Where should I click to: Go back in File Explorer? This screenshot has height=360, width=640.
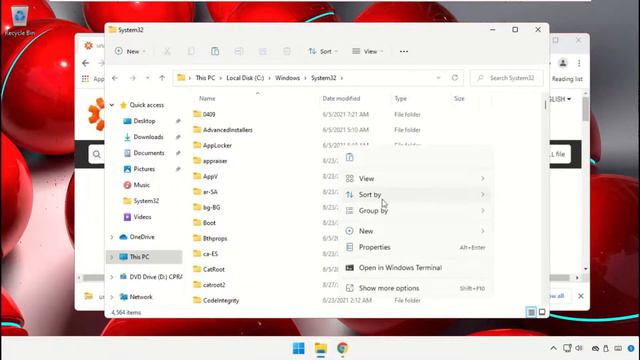coord(115,78)
